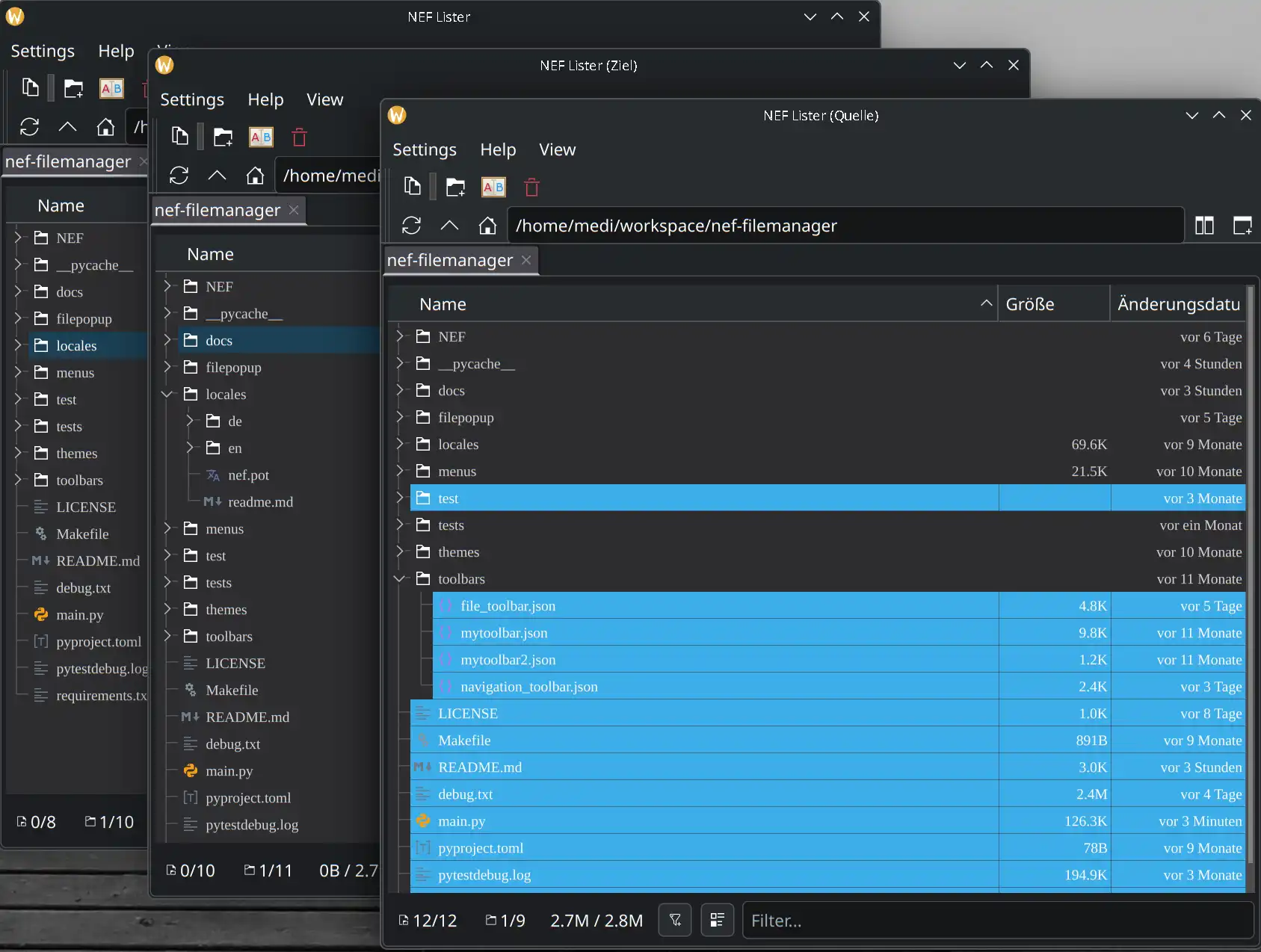Click the home icon in Quelle window
The image size is (1261, 952).
[x=487, y=226]
